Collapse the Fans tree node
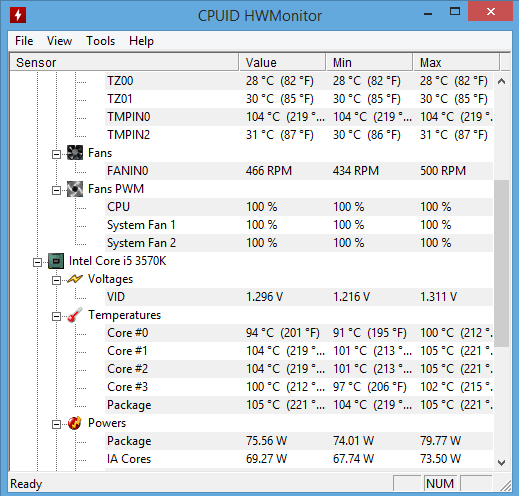This screenshot has width=519, height=496. pyautogui.click(x=56, y=154)
